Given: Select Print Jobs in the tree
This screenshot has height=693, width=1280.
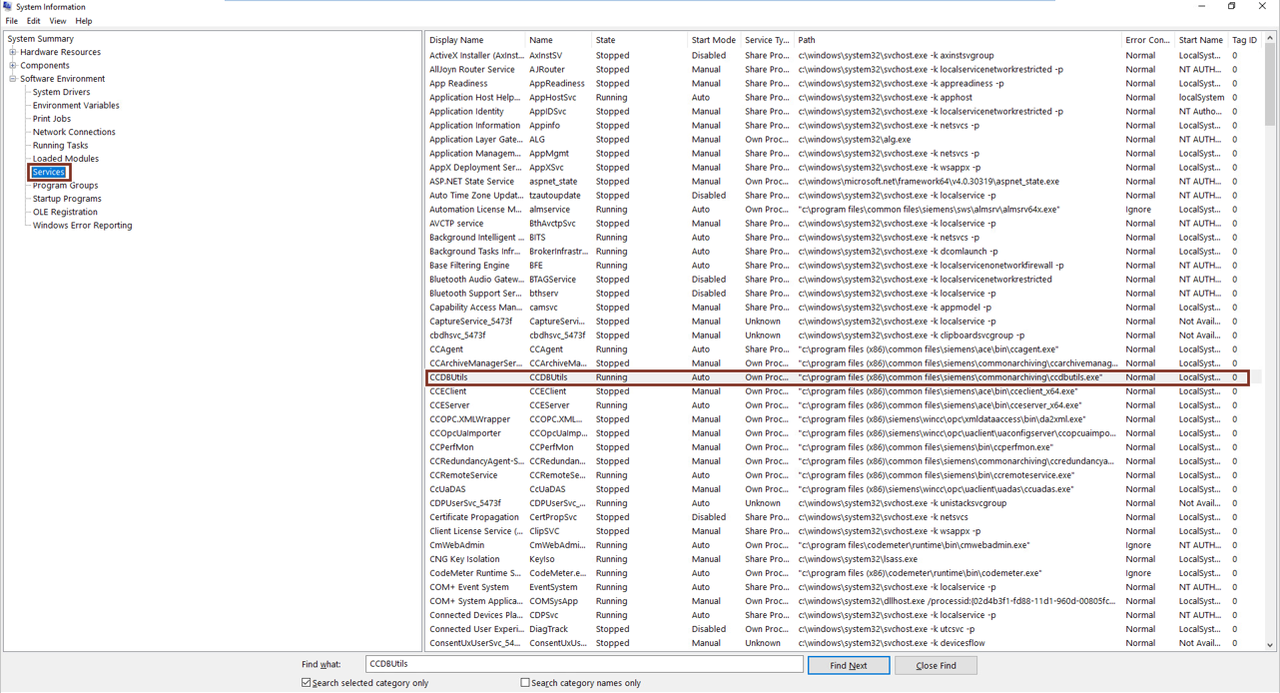Looking at the screenshot, I should point(52,119).
